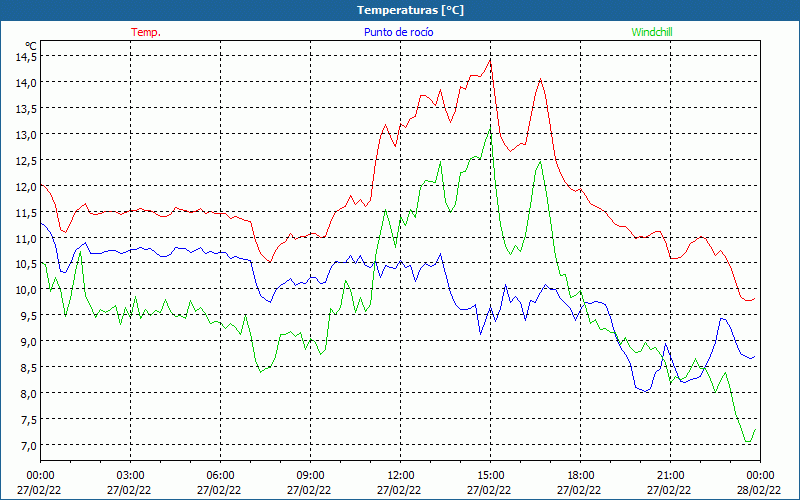Click the 06:00 time axis label
Image resolution: width=800 pixels, height=500 pixels.
click(220, 475)
